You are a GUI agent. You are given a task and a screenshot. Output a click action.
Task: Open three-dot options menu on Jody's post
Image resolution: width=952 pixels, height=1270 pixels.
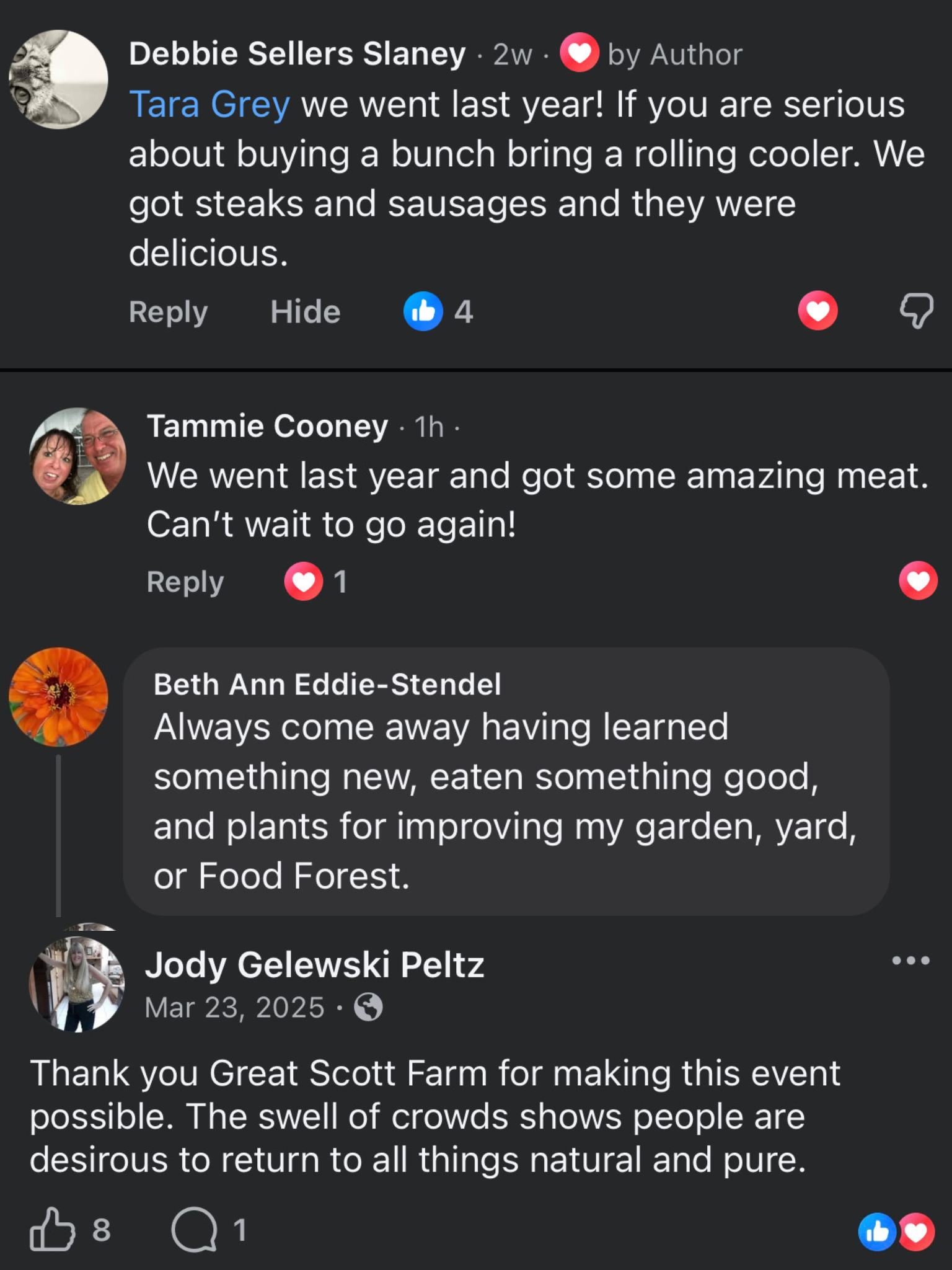click(x=910, y=961)
